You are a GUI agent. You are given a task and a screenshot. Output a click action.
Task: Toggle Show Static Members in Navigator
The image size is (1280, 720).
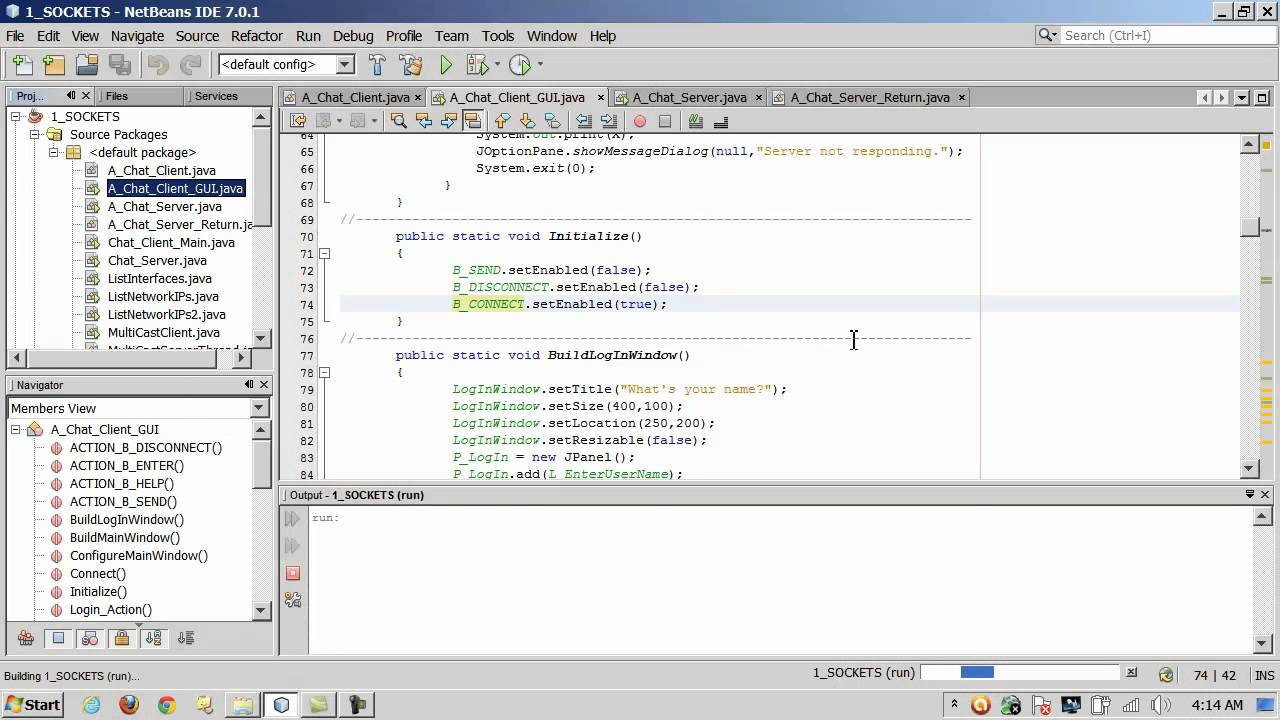(x=90, y=638)
